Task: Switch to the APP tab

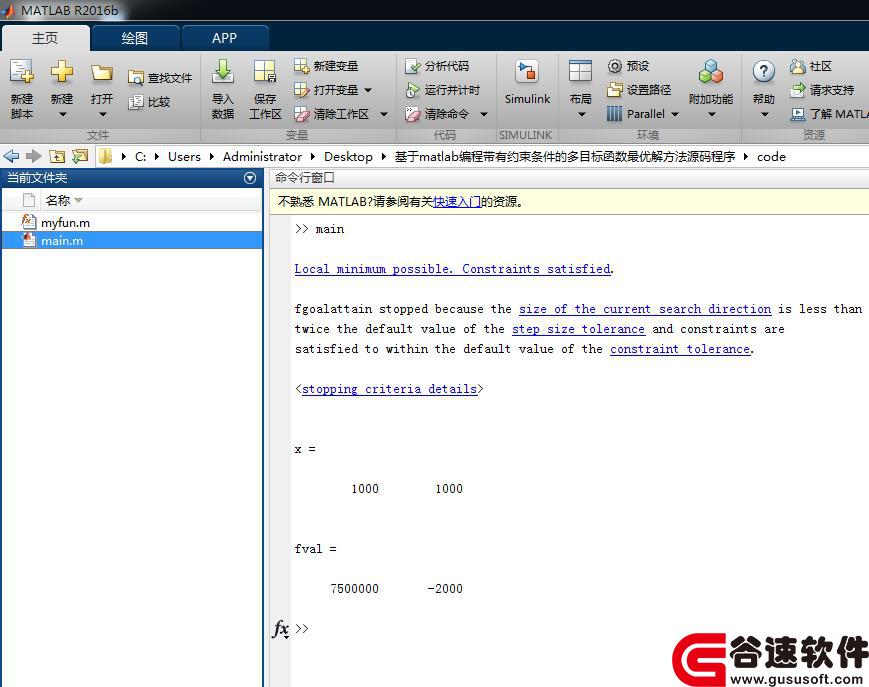Action: click(x=224, y=38)
